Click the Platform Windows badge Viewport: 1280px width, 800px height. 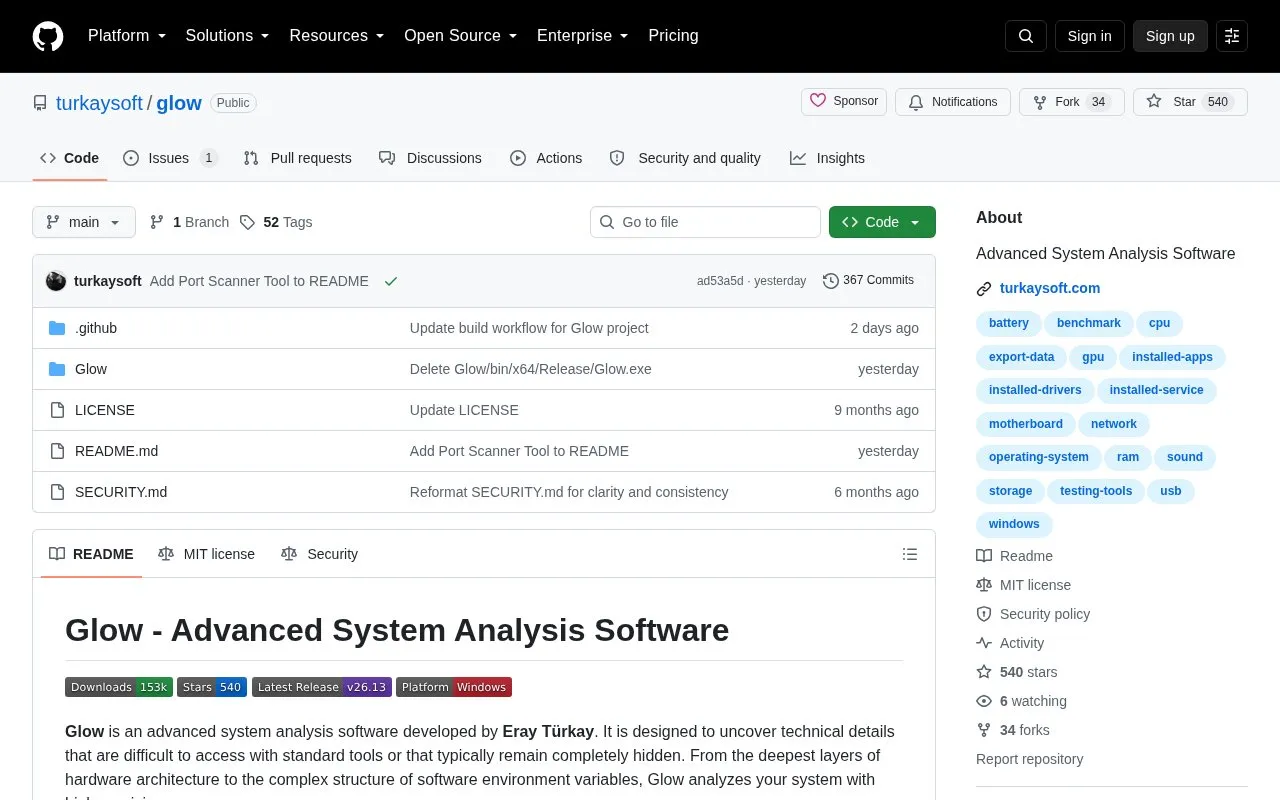click(454, 687)
